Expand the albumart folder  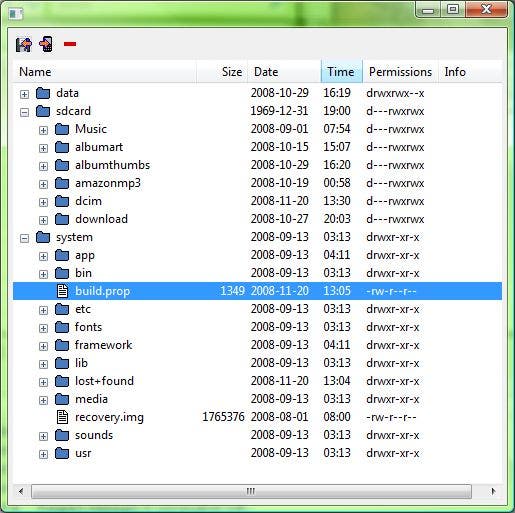43,148
